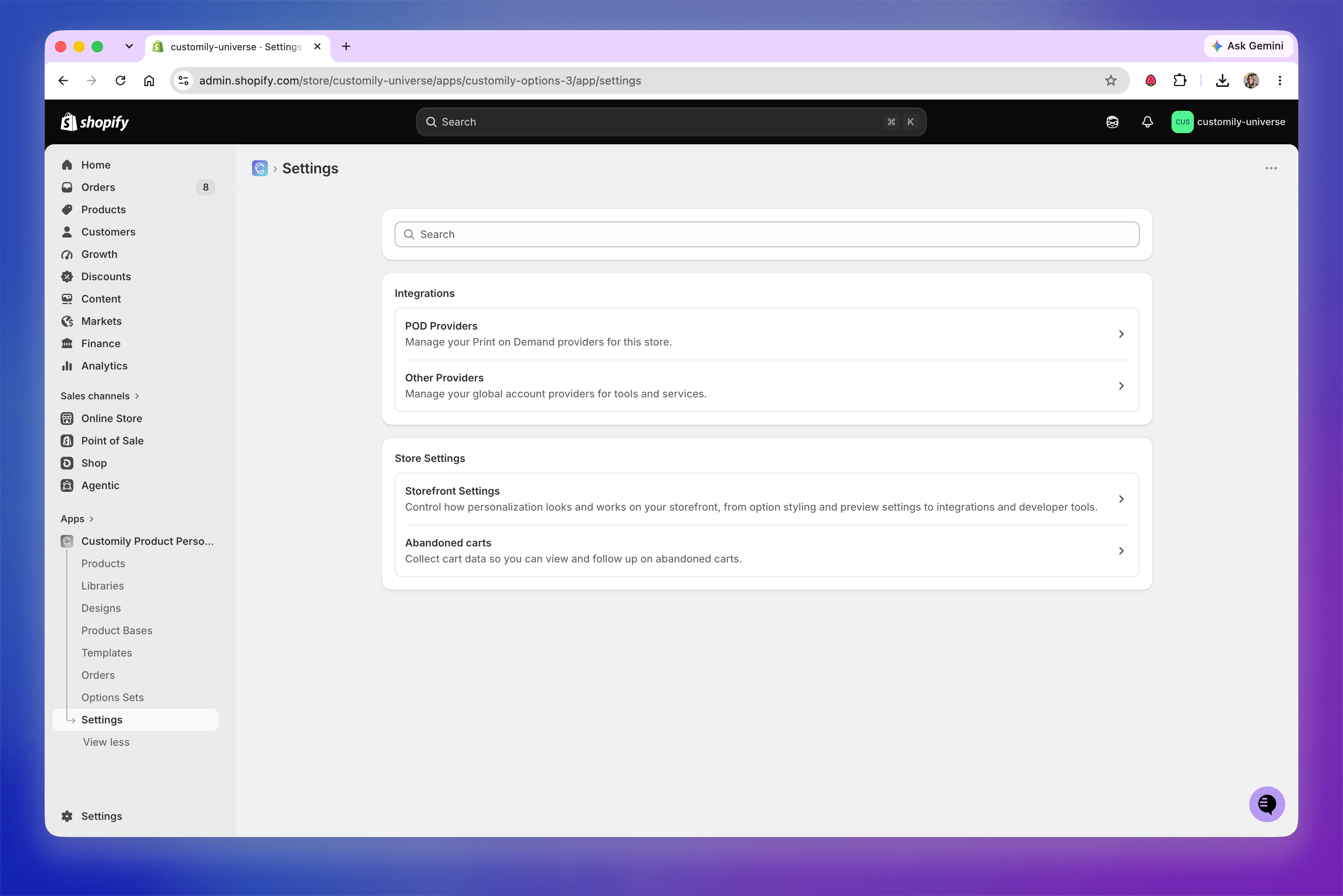The width and height of the screenshot is (1343, 896).
Task: Click the chevron on Other Providers row
Action: pyautogui.click(x=1120, y=386)
